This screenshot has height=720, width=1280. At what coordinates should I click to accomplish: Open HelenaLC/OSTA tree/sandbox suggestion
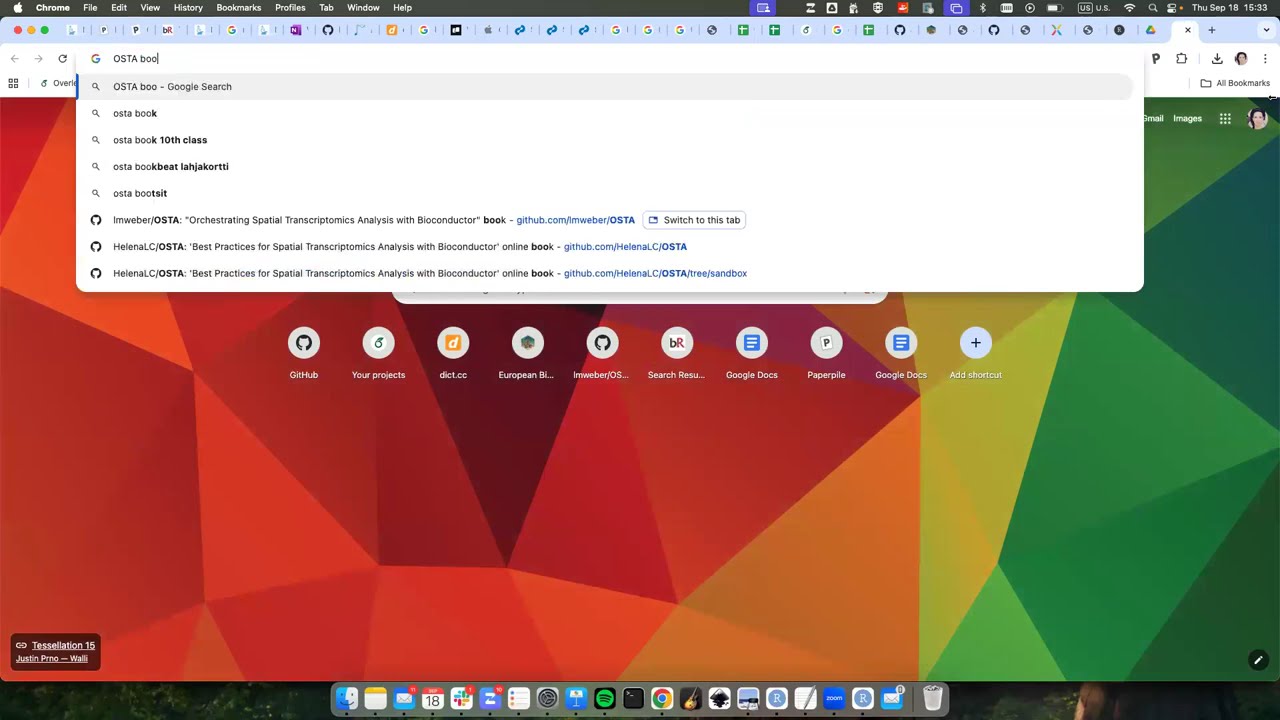(605, 273)
